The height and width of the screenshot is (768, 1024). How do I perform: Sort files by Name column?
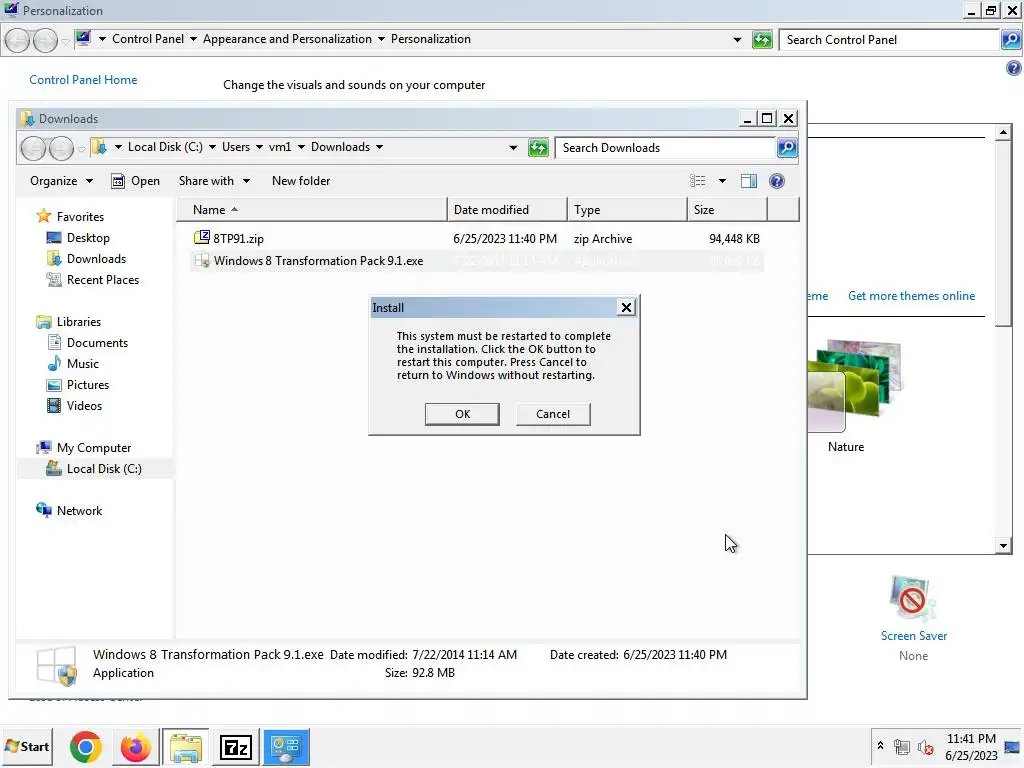coord(312,210)
